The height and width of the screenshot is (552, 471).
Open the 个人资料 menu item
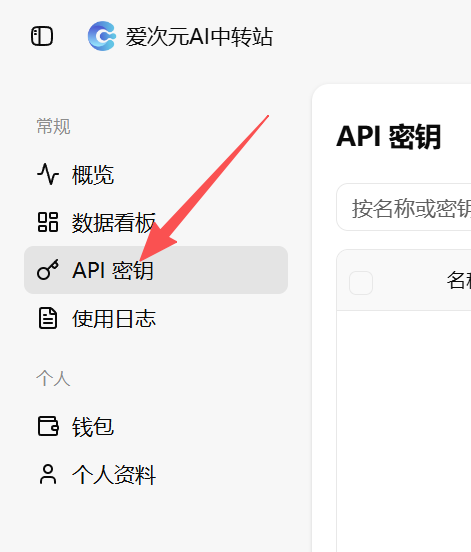(x=156, y=475)
